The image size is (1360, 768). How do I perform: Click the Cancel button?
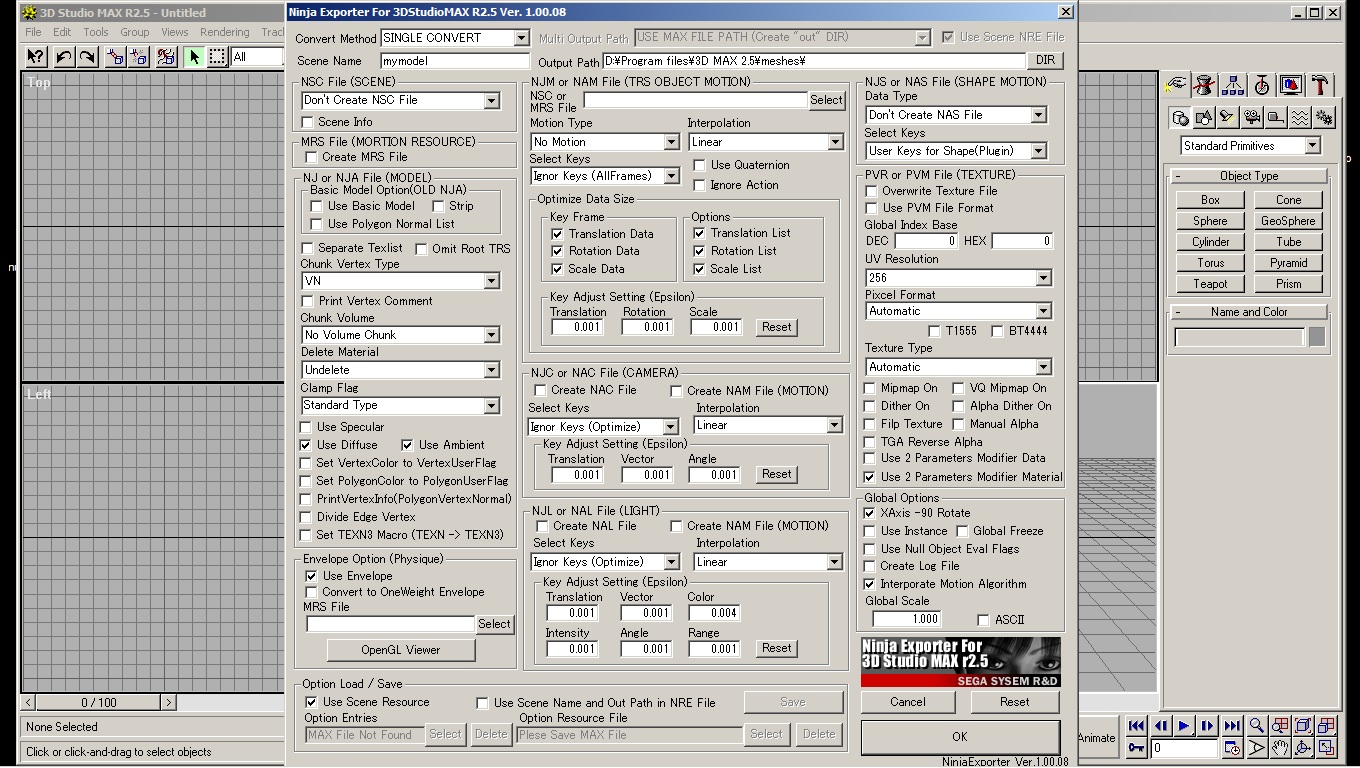click(x=908, y=702)
